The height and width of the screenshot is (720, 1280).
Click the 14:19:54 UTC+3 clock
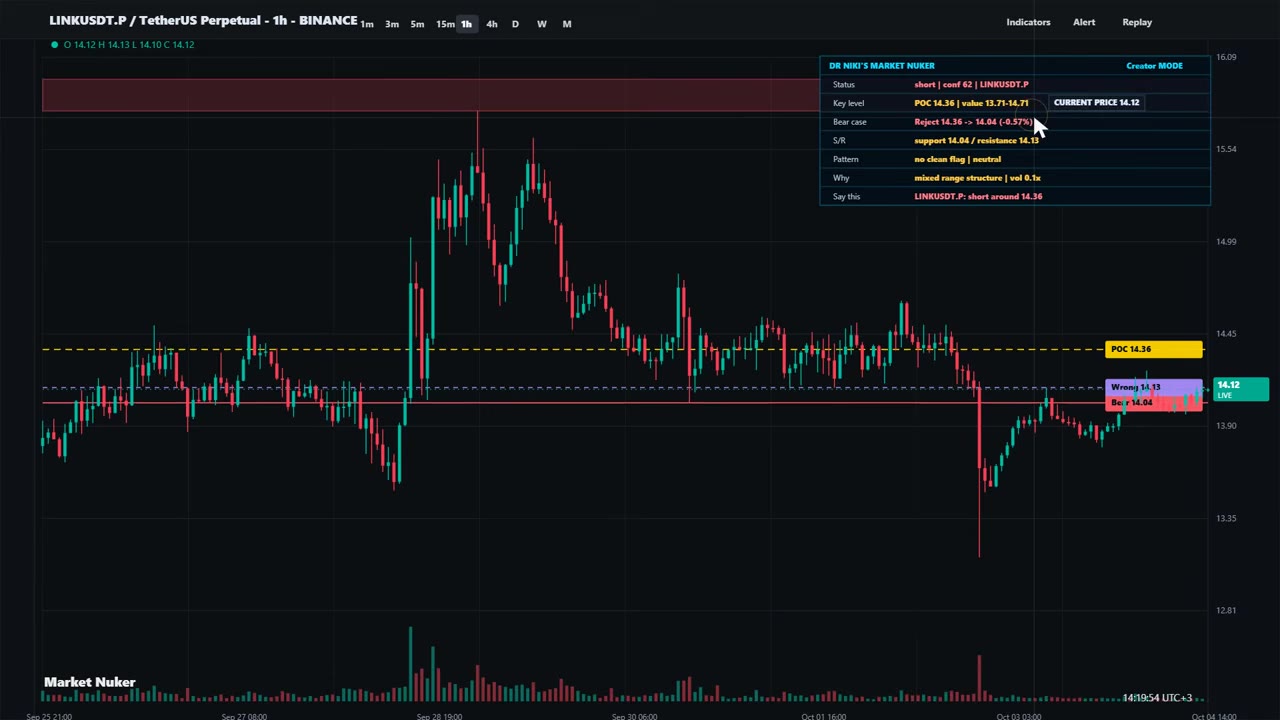click(x=1157, y=698)
